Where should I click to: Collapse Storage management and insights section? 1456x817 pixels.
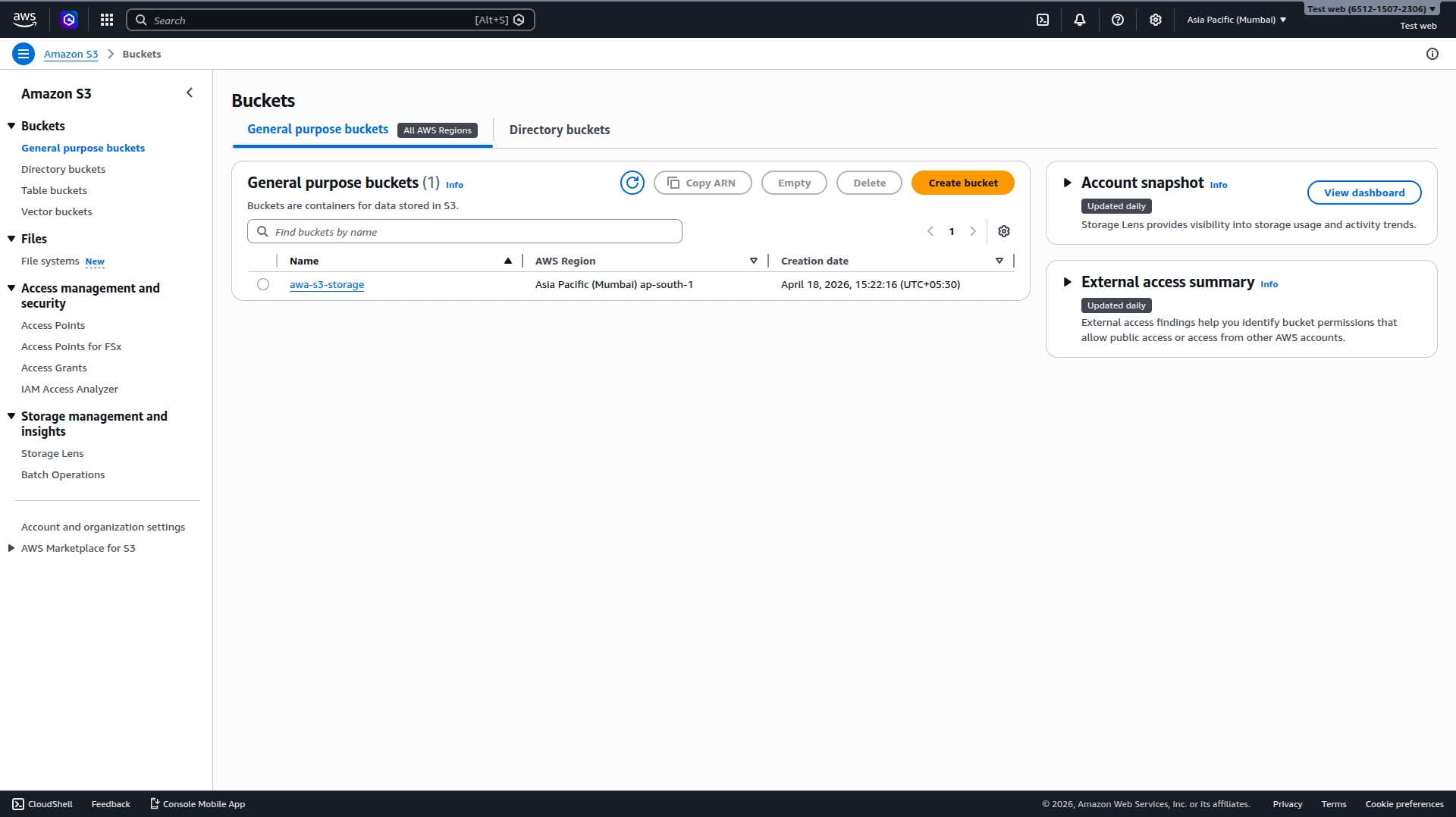pos(11,416)
